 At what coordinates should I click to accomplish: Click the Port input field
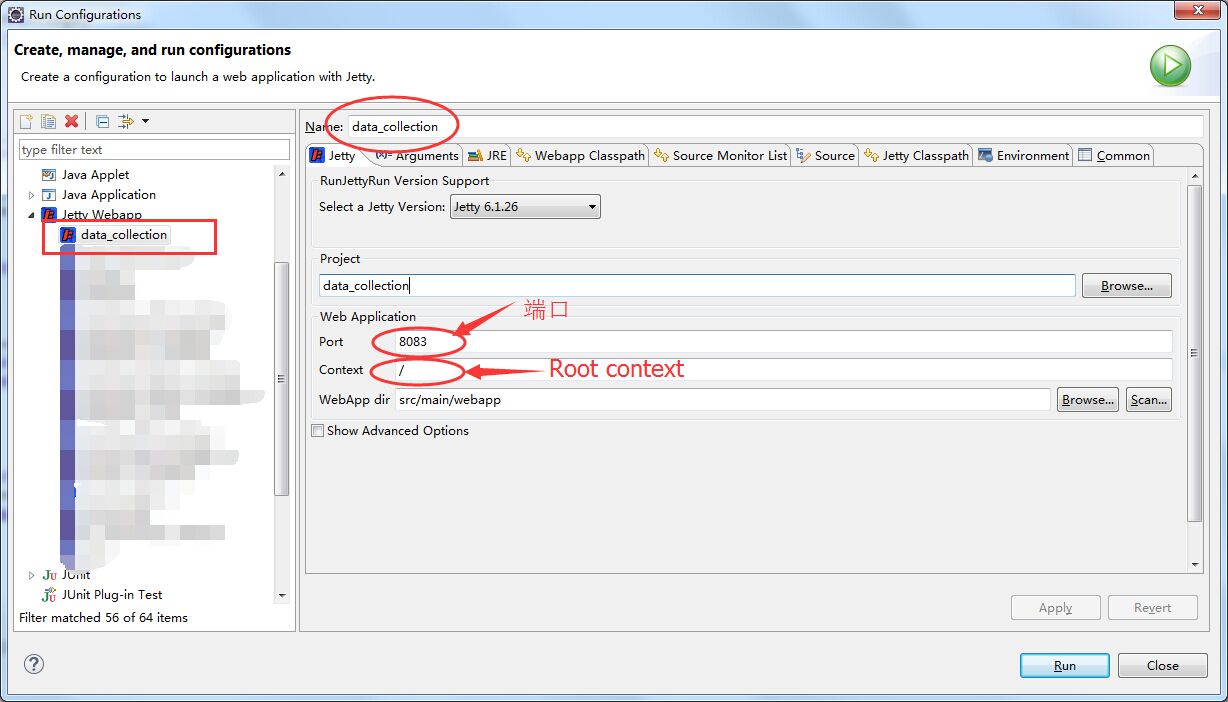[x=783, y=342]
